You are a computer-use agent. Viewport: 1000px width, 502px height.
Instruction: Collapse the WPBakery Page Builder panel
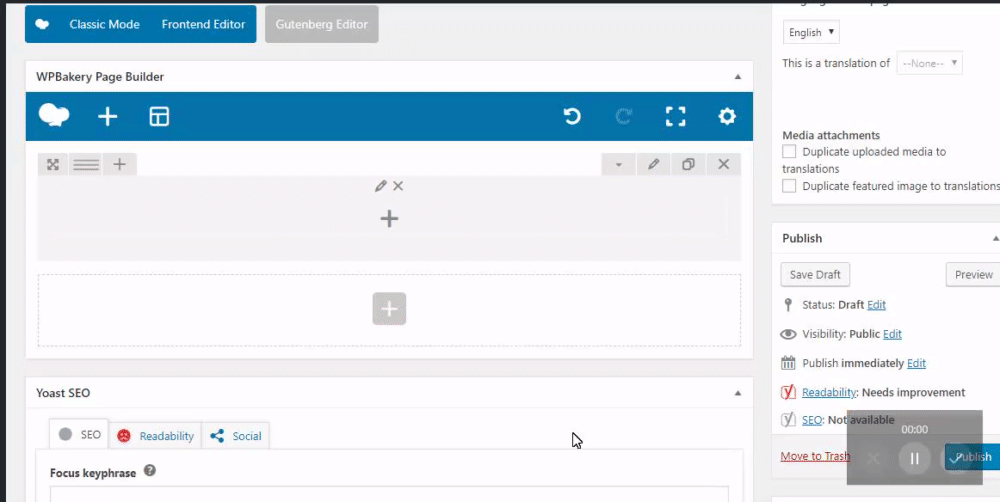pyautogui.click(x=738, y=77)
